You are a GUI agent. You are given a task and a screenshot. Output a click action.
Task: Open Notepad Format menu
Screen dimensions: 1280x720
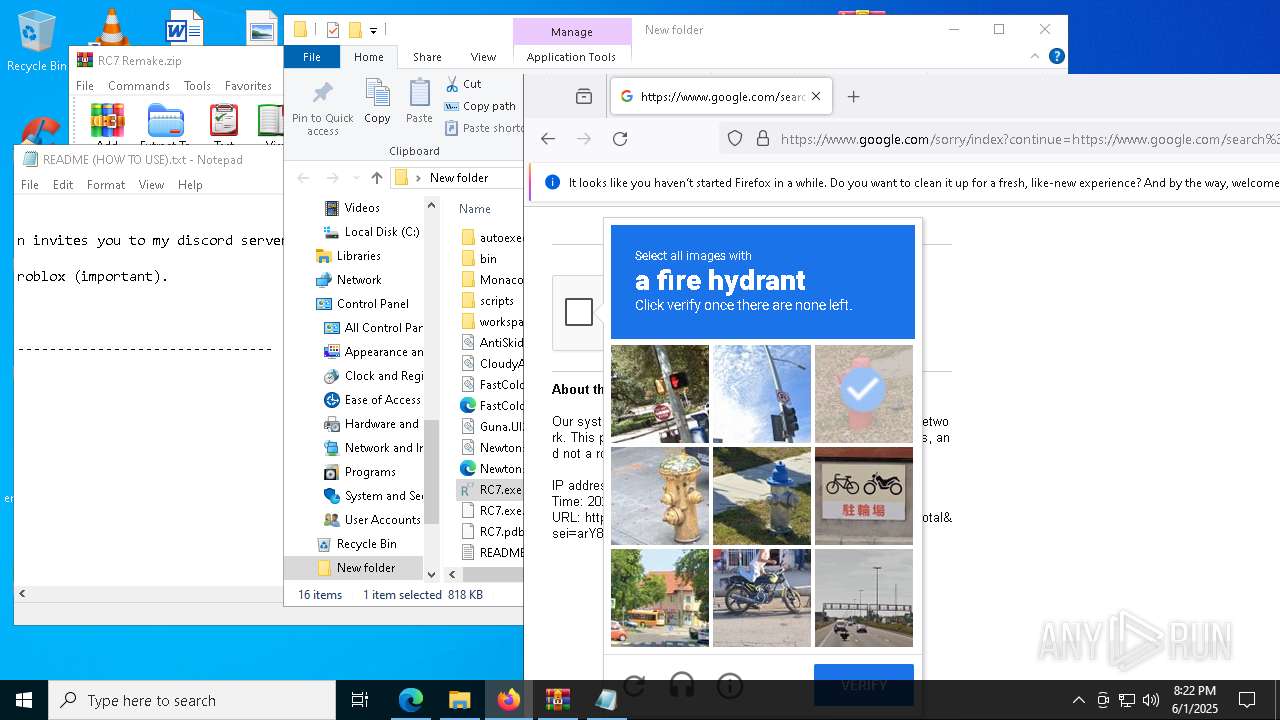pos(106,185)
